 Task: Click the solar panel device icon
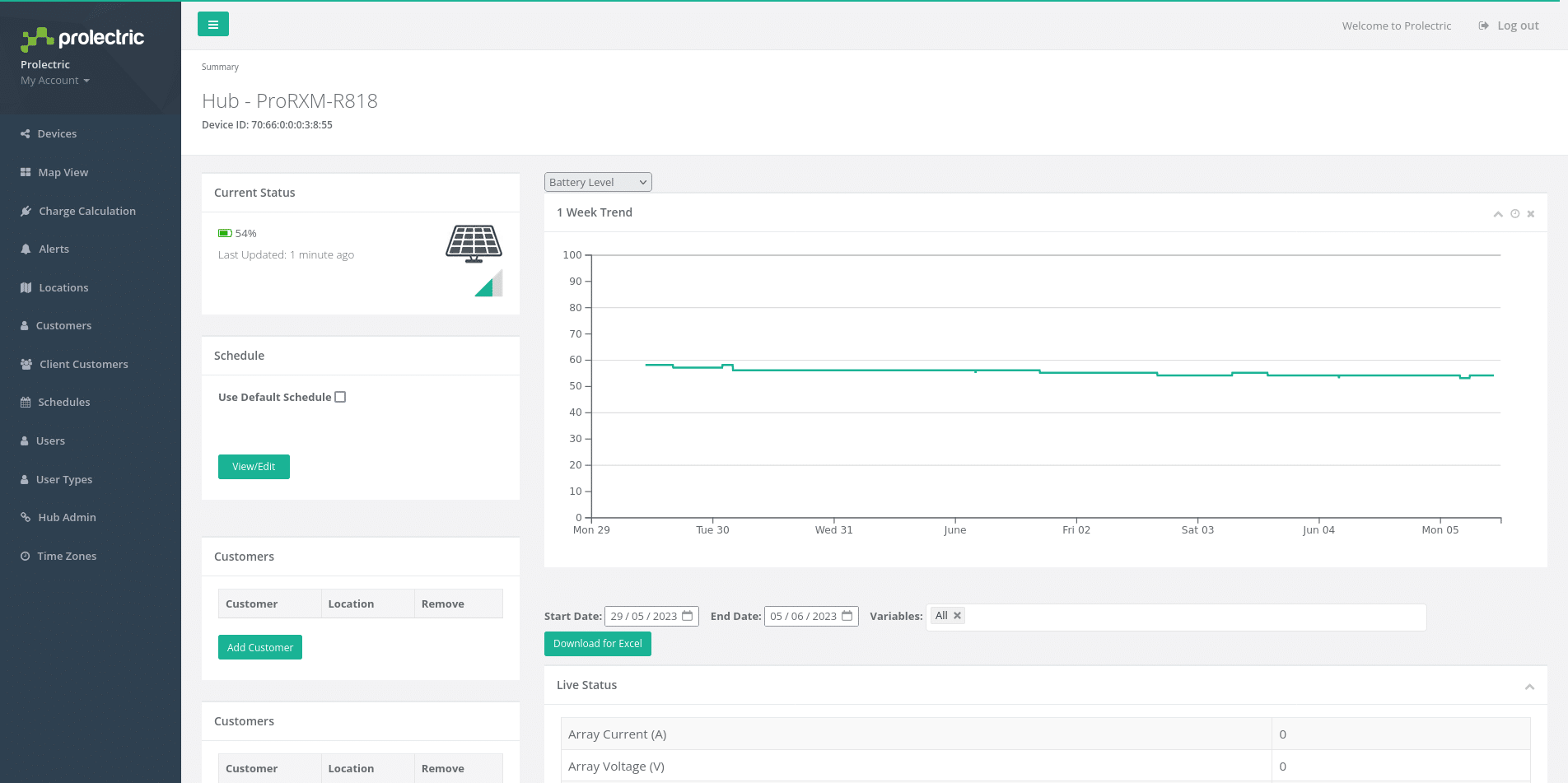click(474, 244)
